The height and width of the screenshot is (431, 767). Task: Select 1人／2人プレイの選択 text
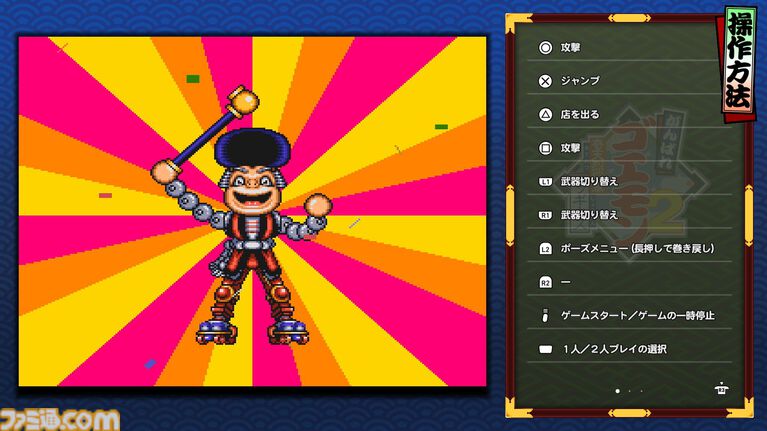(x=615, y=349)
